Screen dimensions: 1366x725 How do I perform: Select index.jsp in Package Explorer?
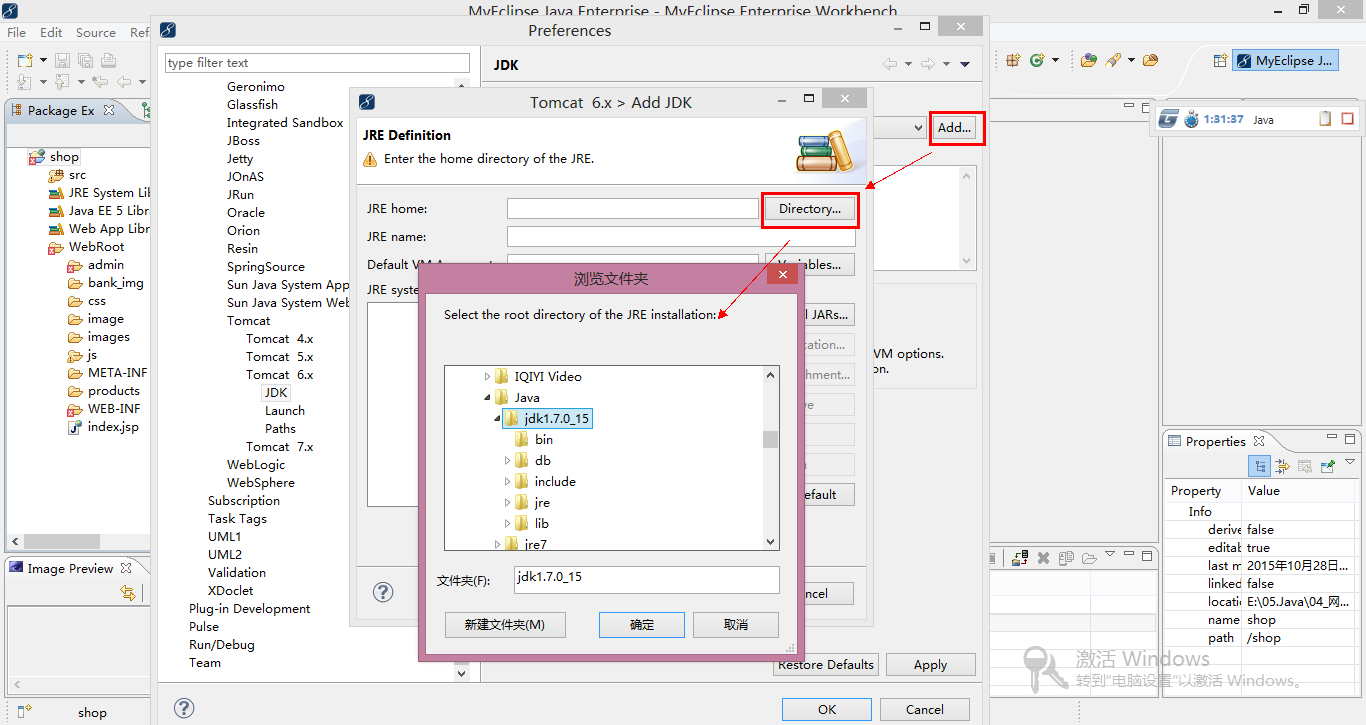coord(113,427)
